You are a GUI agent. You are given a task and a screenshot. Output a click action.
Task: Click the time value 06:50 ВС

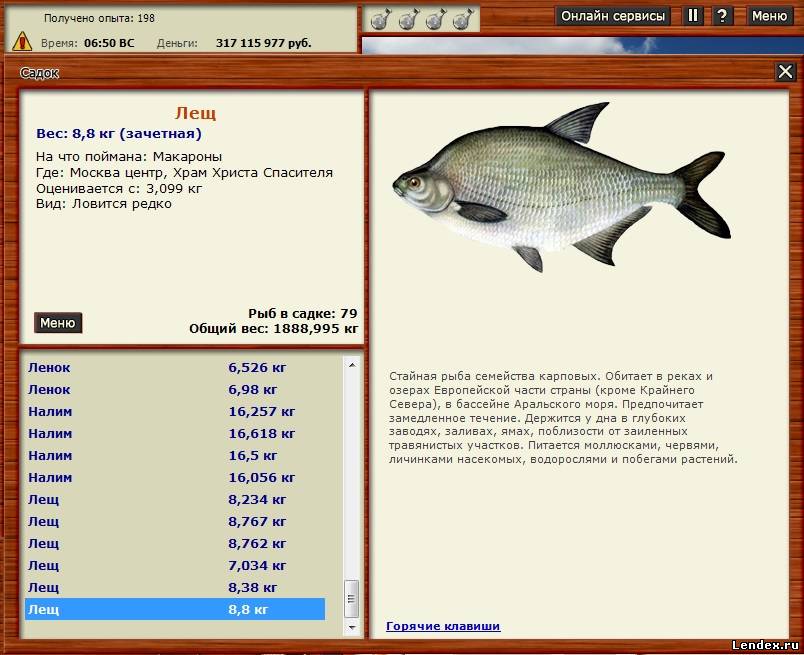(x=109, y=43)
